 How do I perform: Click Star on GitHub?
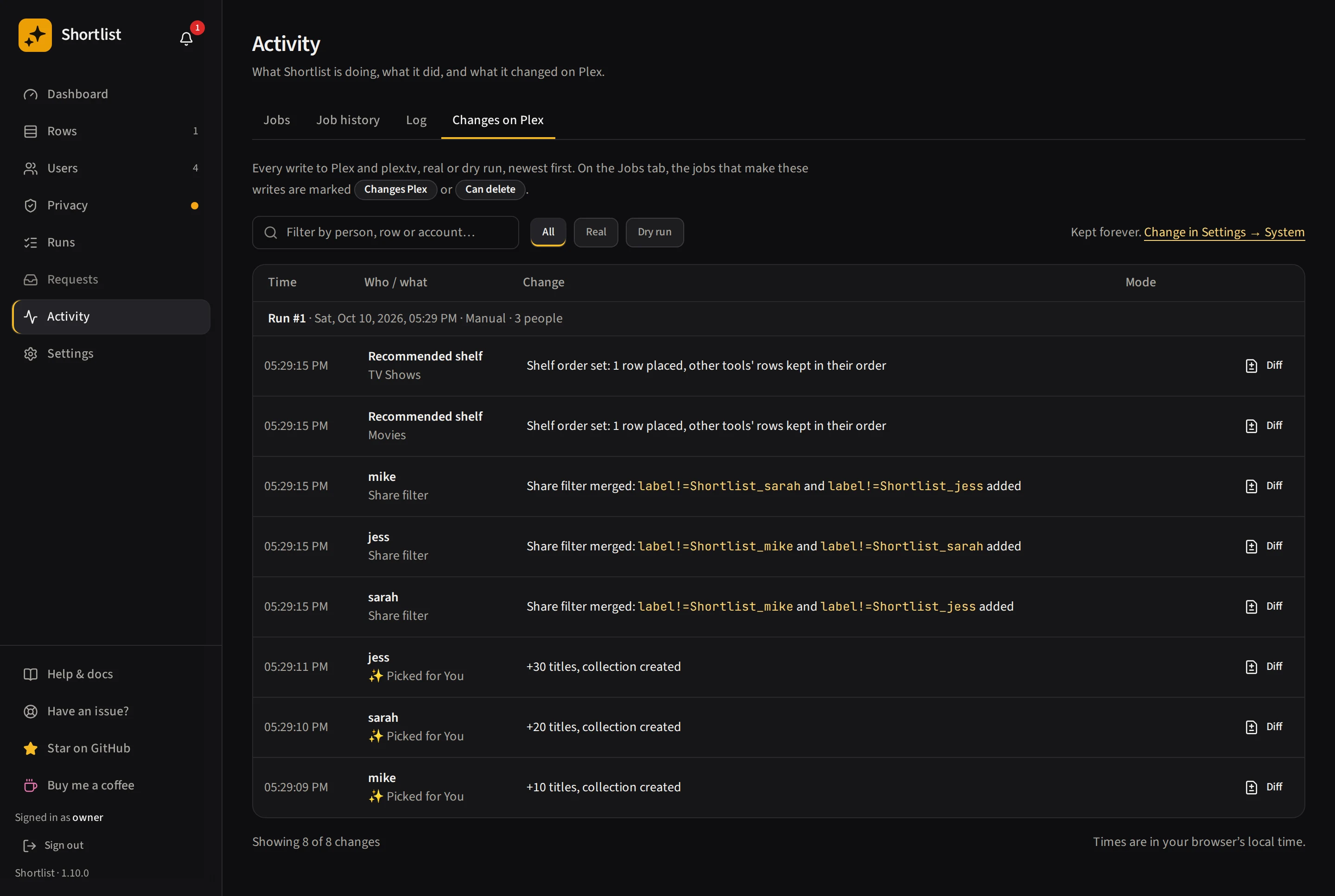(111, 749)
